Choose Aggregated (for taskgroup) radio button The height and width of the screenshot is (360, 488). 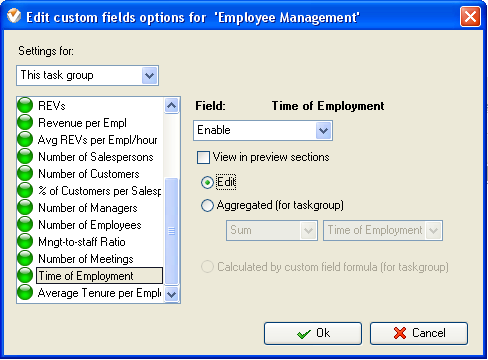pyautogui.click(x=207, y=205)
